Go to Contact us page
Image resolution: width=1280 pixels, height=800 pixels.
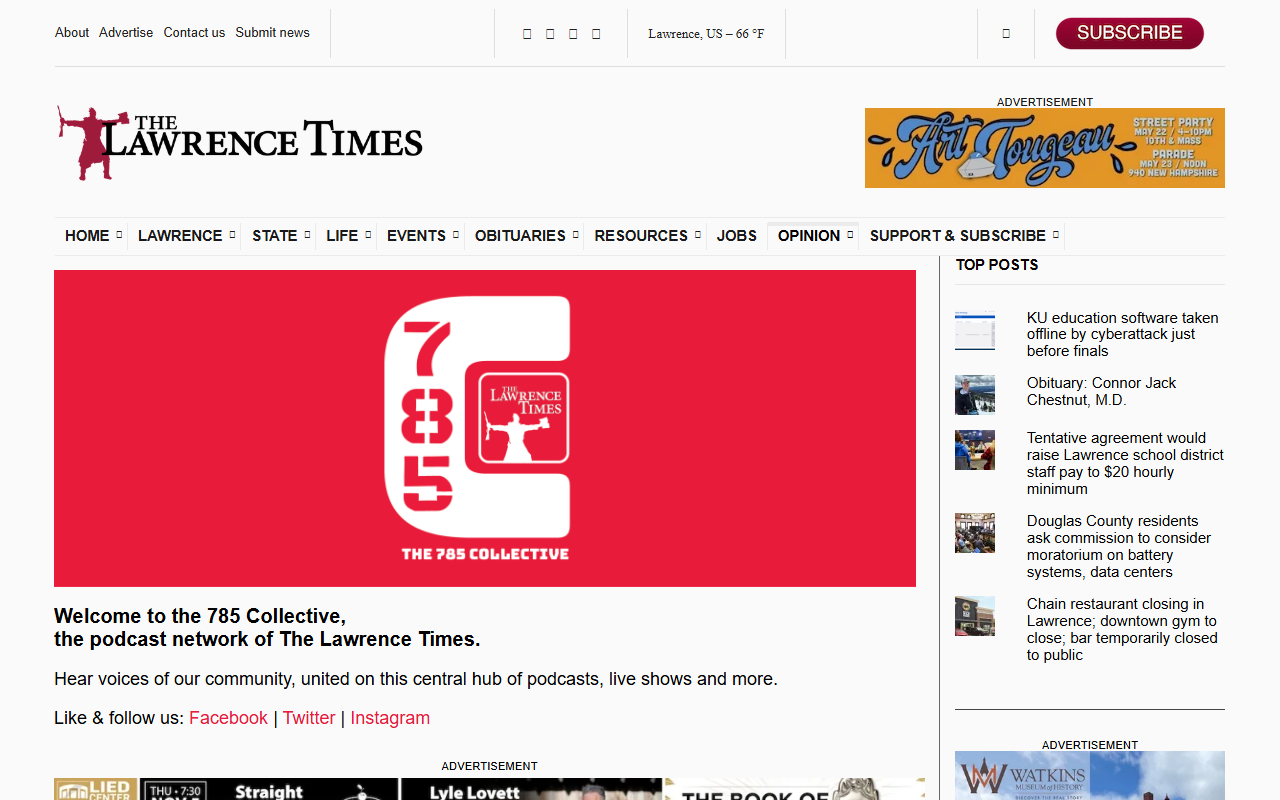coord(194,32)
